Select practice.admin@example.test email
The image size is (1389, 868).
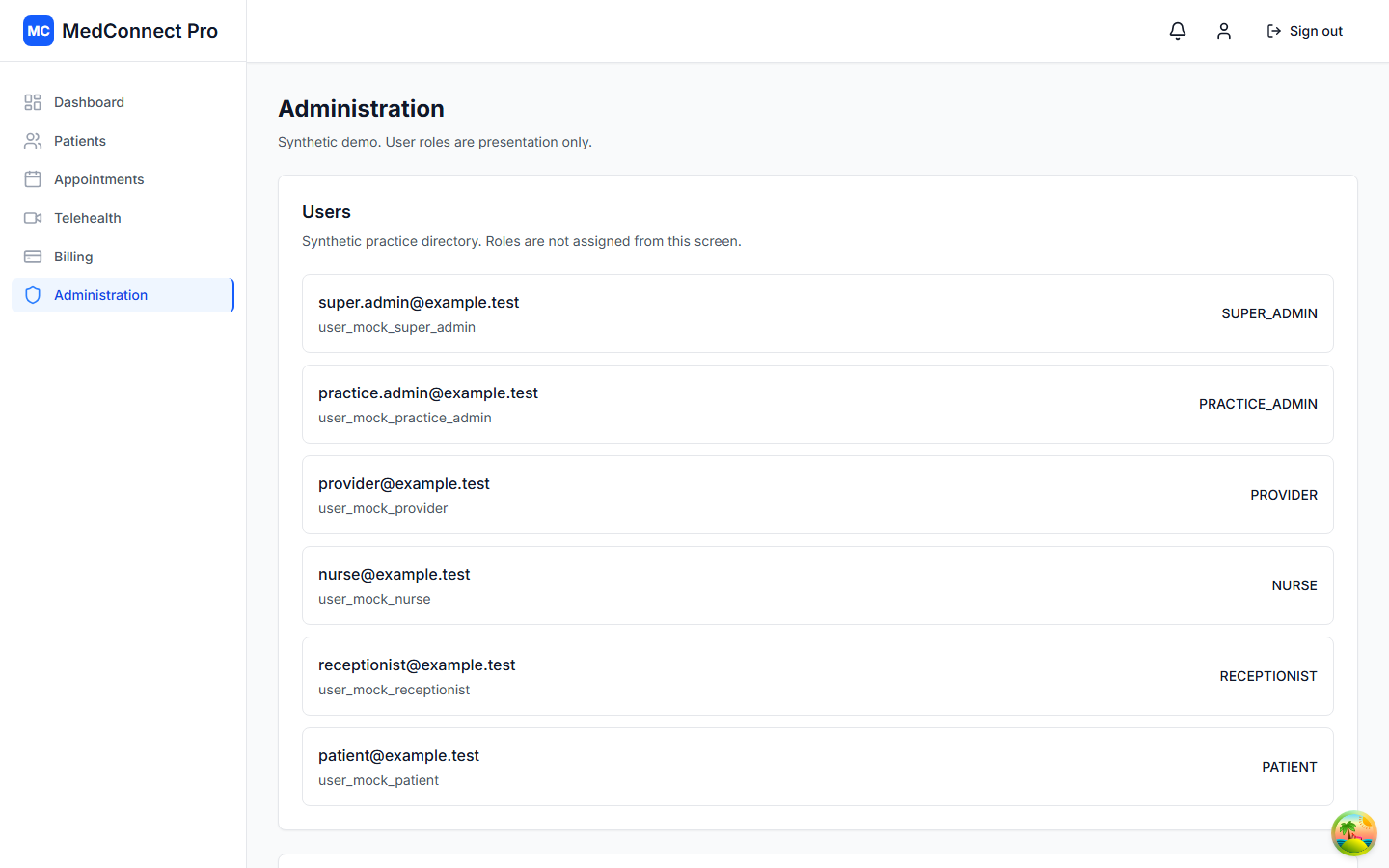(x=428, y=393)
